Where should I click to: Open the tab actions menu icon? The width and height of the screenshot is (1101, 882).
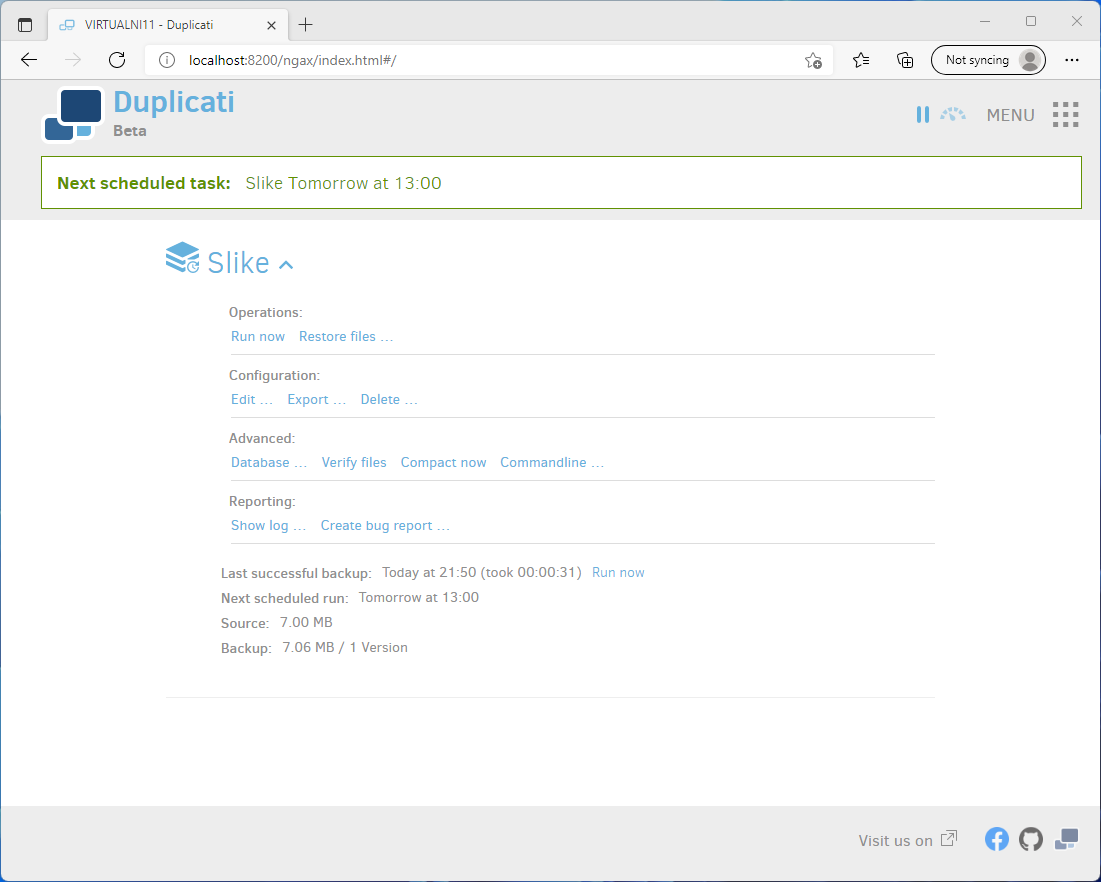[x=25, y=25]
